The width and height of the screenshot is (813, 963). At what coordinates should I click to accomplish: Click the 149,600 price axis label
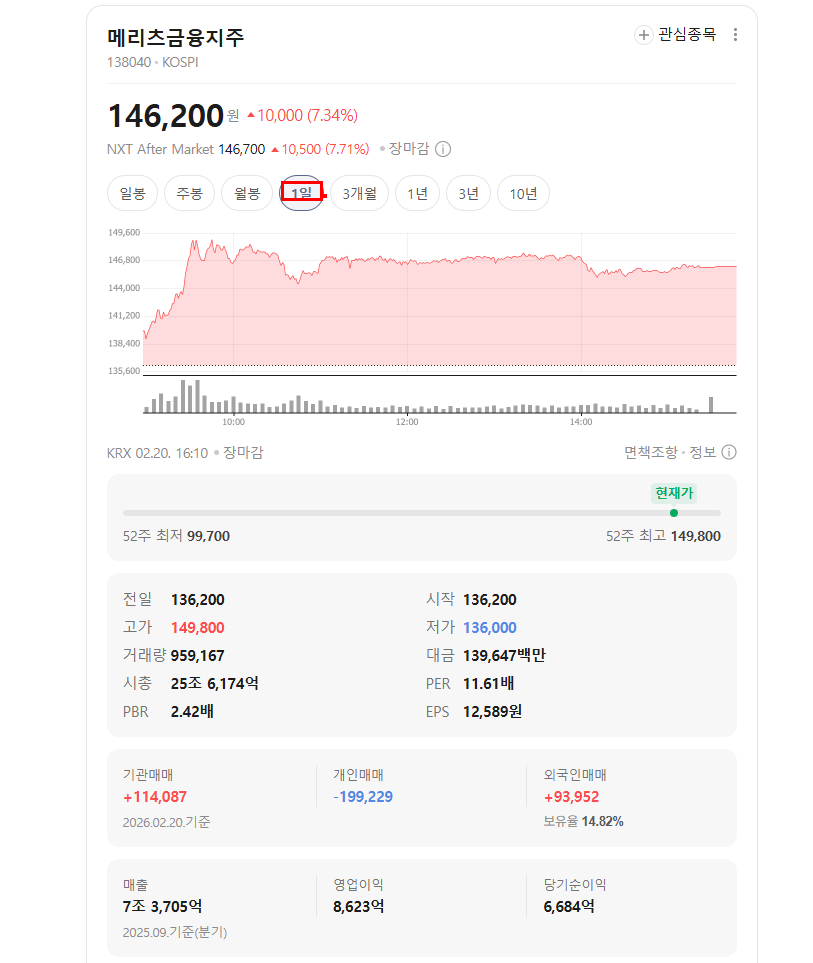[x=124, y=233]
